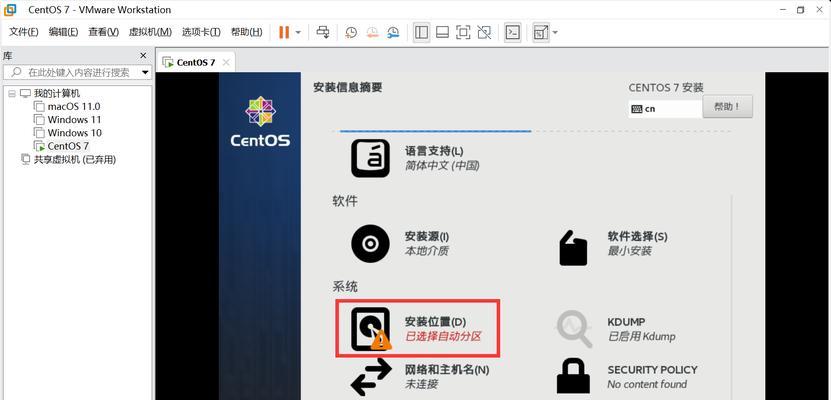Click the 未连接 status text
This screenshot has width=831, height=400.
click(x=421, y=384)
